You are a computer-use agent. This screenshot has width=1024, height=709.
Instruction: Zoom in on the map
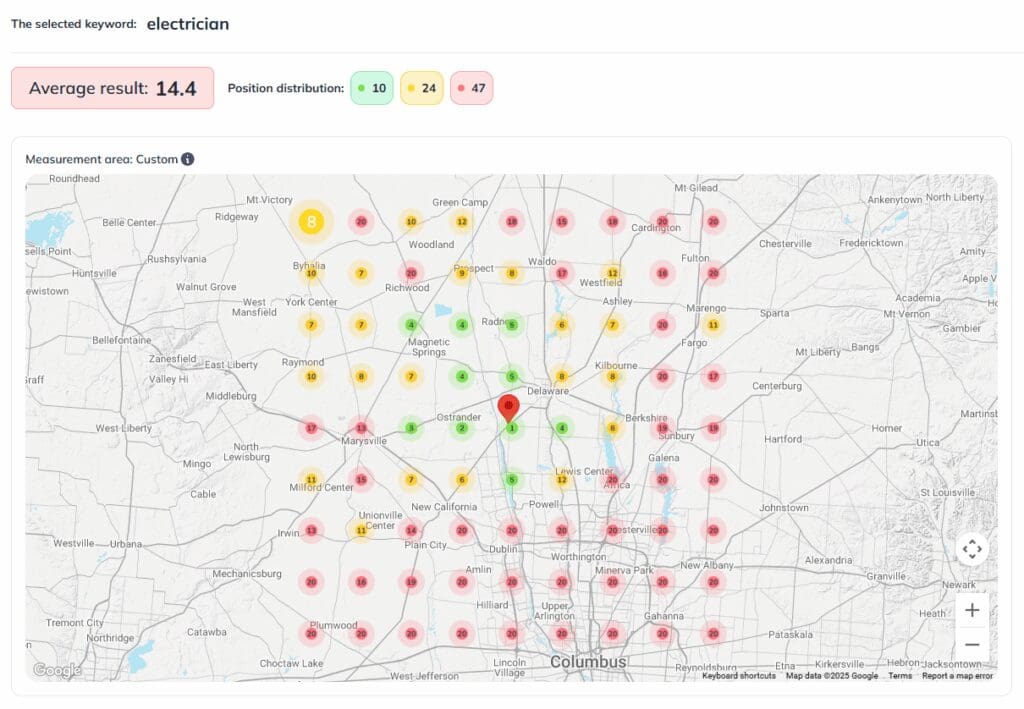click(x=972, y=610)
